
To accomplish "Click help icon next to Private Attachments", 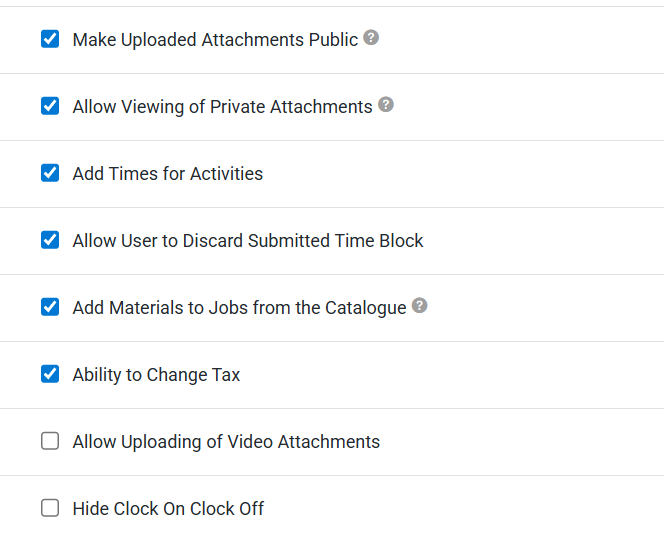I will coord(386,105).
